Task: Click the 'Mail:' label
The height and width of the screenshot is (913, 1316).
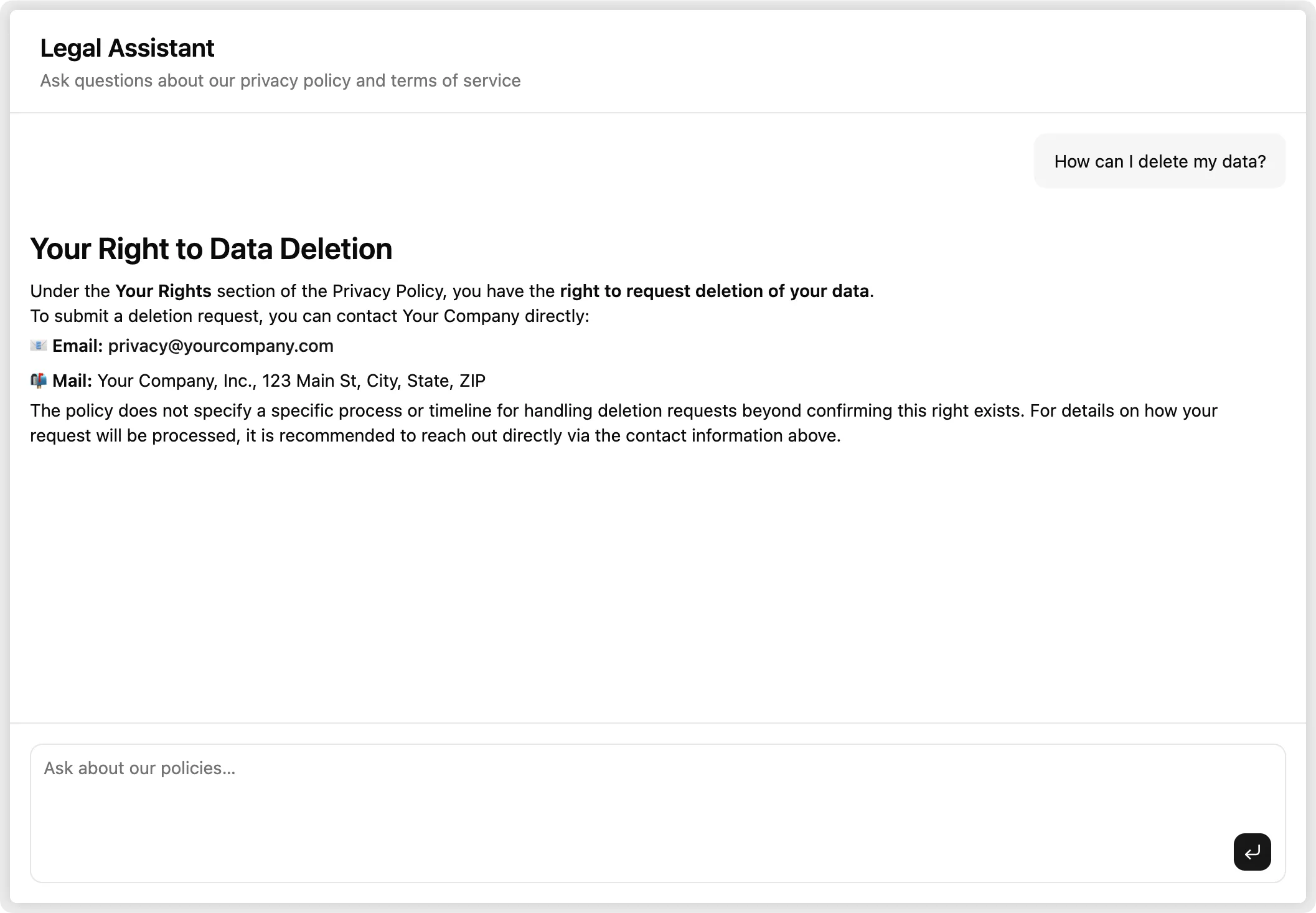Action: point(72,381)
